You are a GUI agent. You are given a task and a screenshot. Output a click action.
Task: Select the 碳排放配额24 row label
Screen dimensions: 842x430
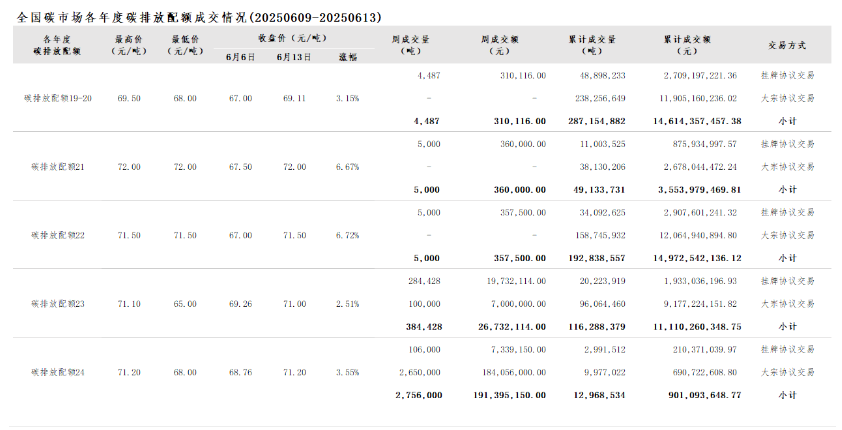(x=58, y=372)
